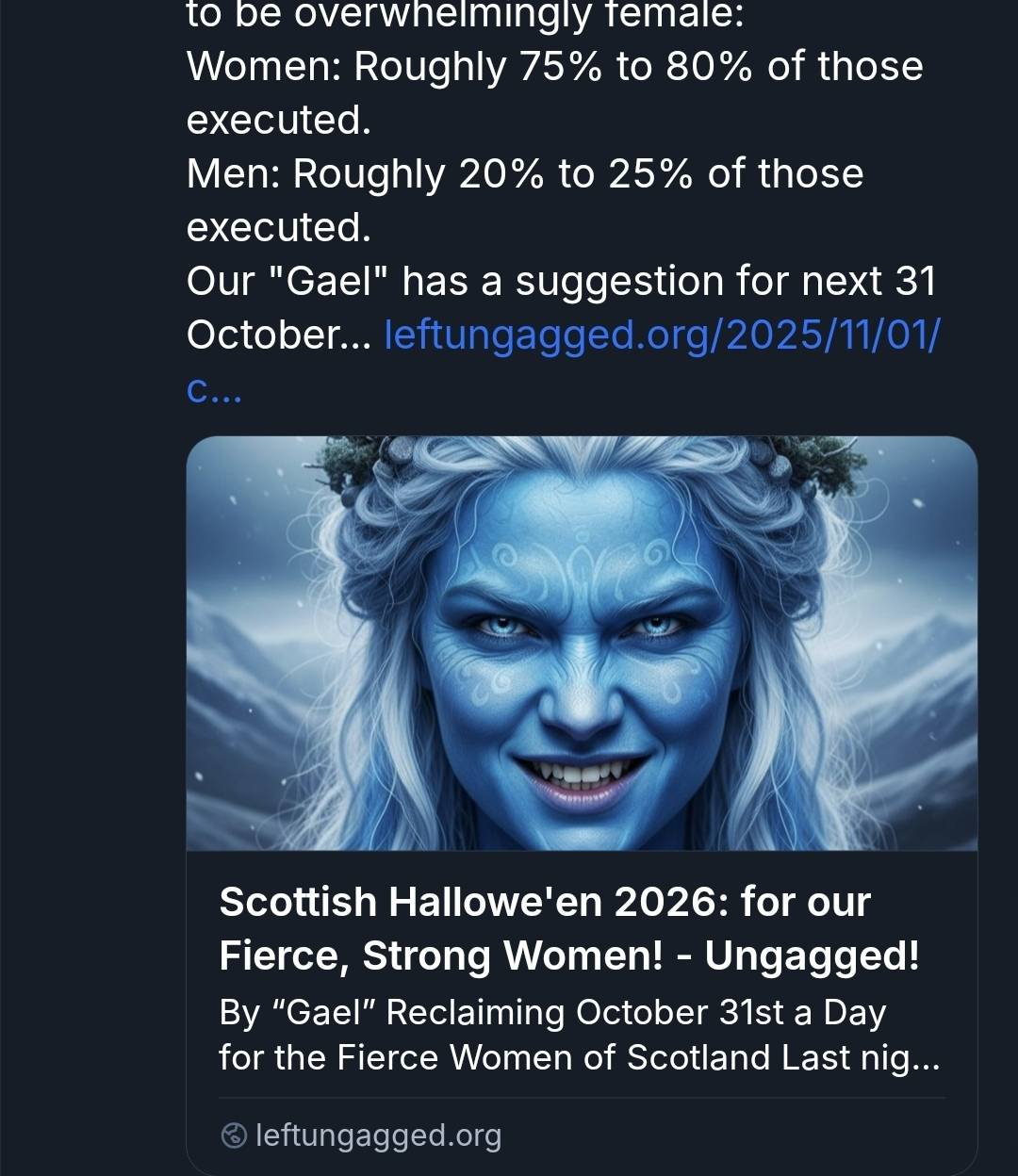
Task: Click the globe icon beside leftungagged.org
Action: click(234, 1135)
